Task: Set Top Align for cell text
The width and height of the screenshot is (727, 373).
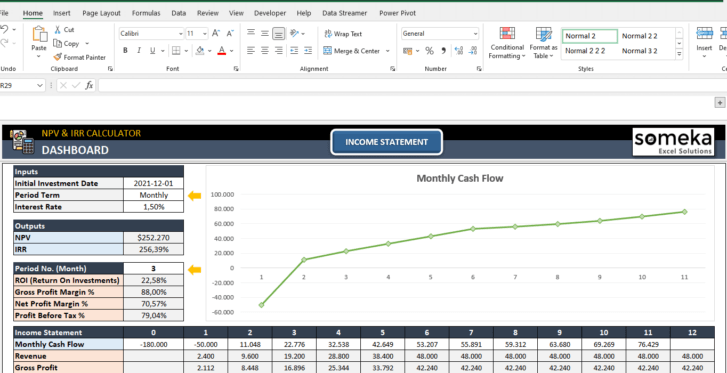Action: [251, 33]
